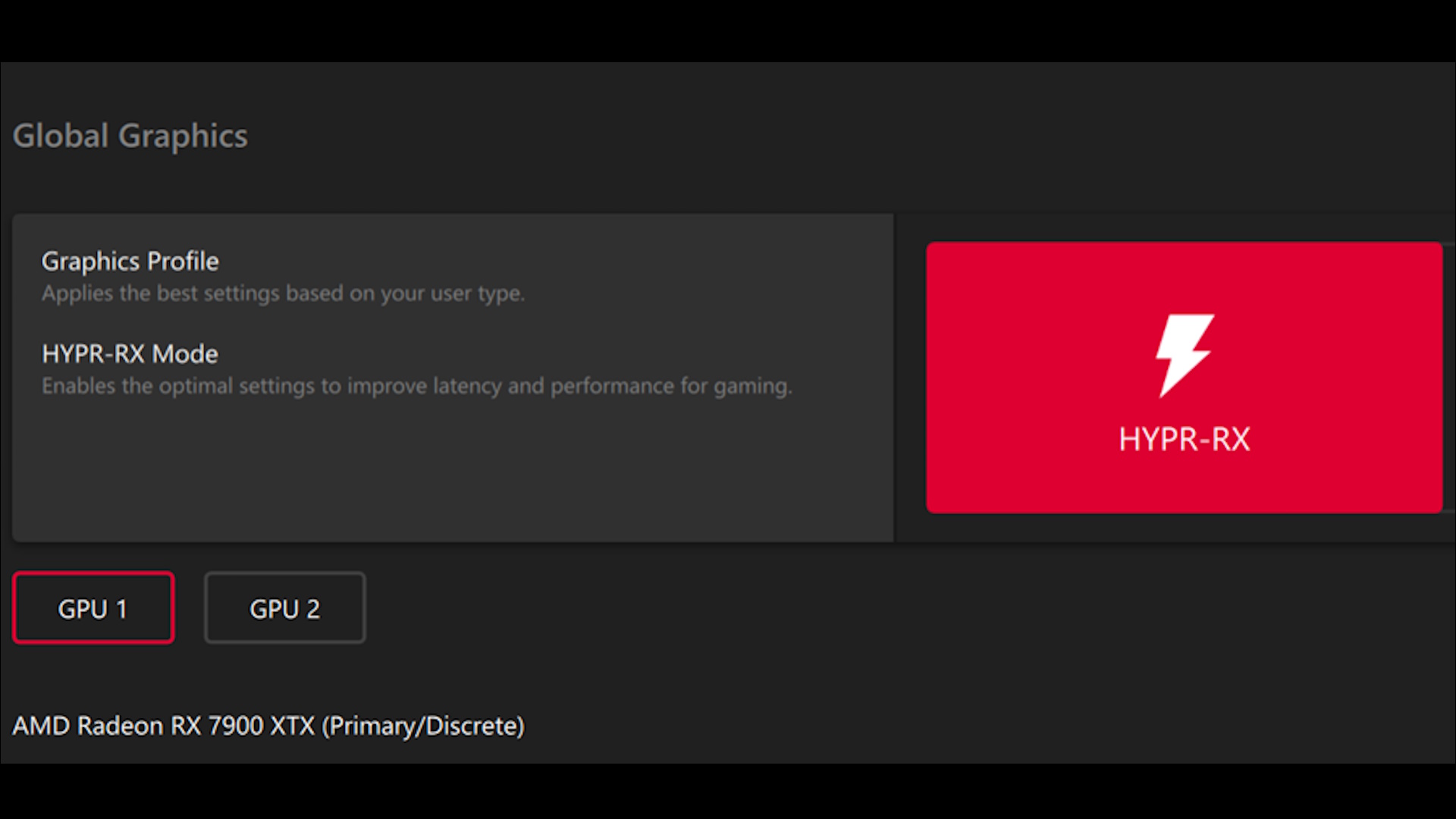Viewport: 1456px width, 819px height.
Task: Switch to the GPU 1 tab
Action: click(93, 607)
